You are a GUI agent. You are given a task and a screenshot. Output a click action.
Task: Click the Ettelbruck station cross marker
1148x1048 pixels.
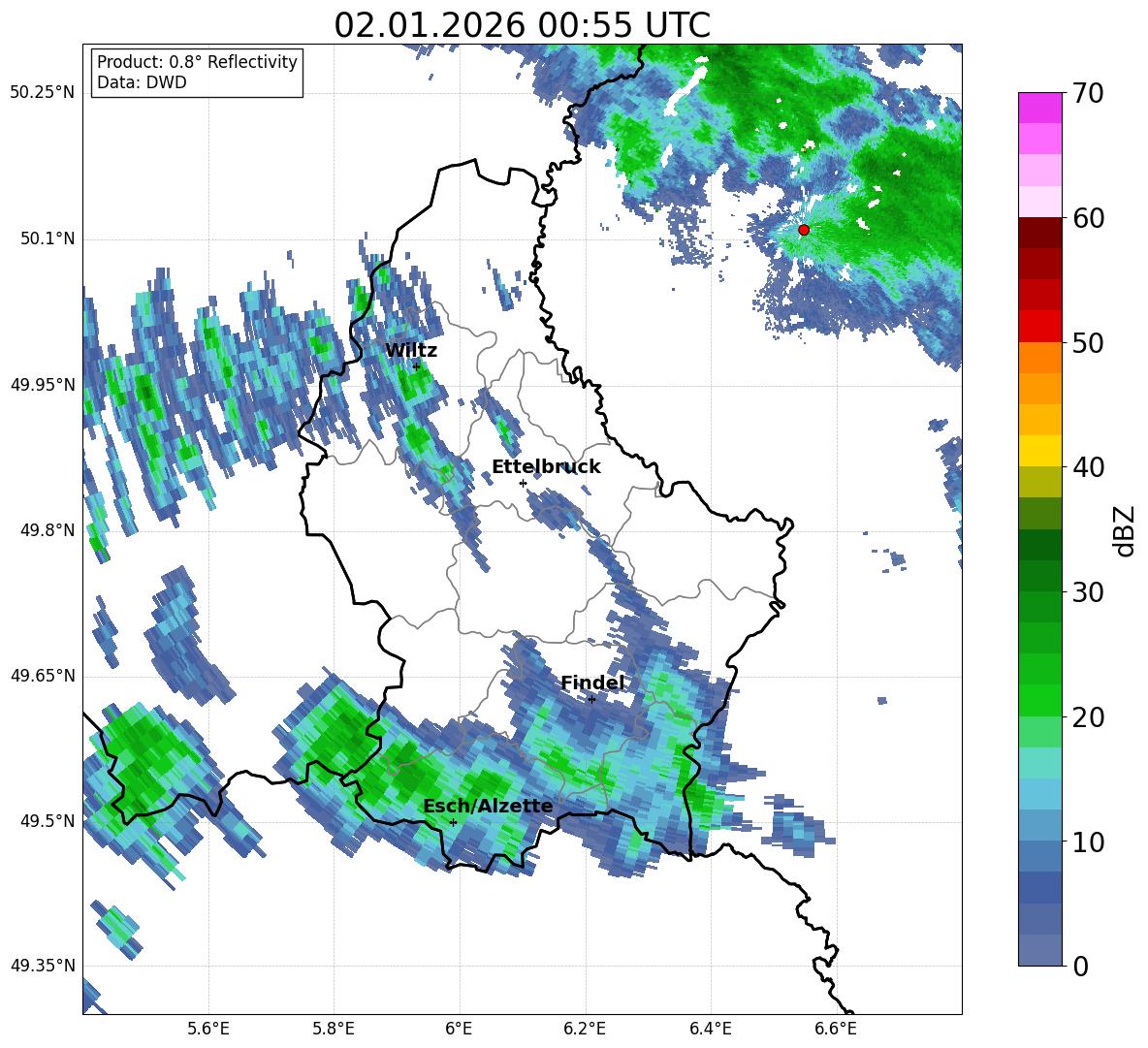523,483
